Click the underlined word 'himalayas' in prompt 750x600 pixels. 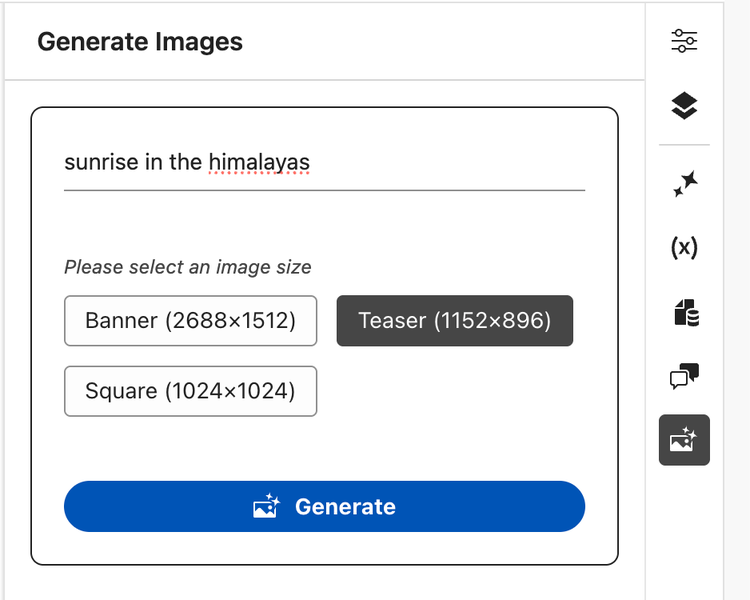tap(259, 162)
